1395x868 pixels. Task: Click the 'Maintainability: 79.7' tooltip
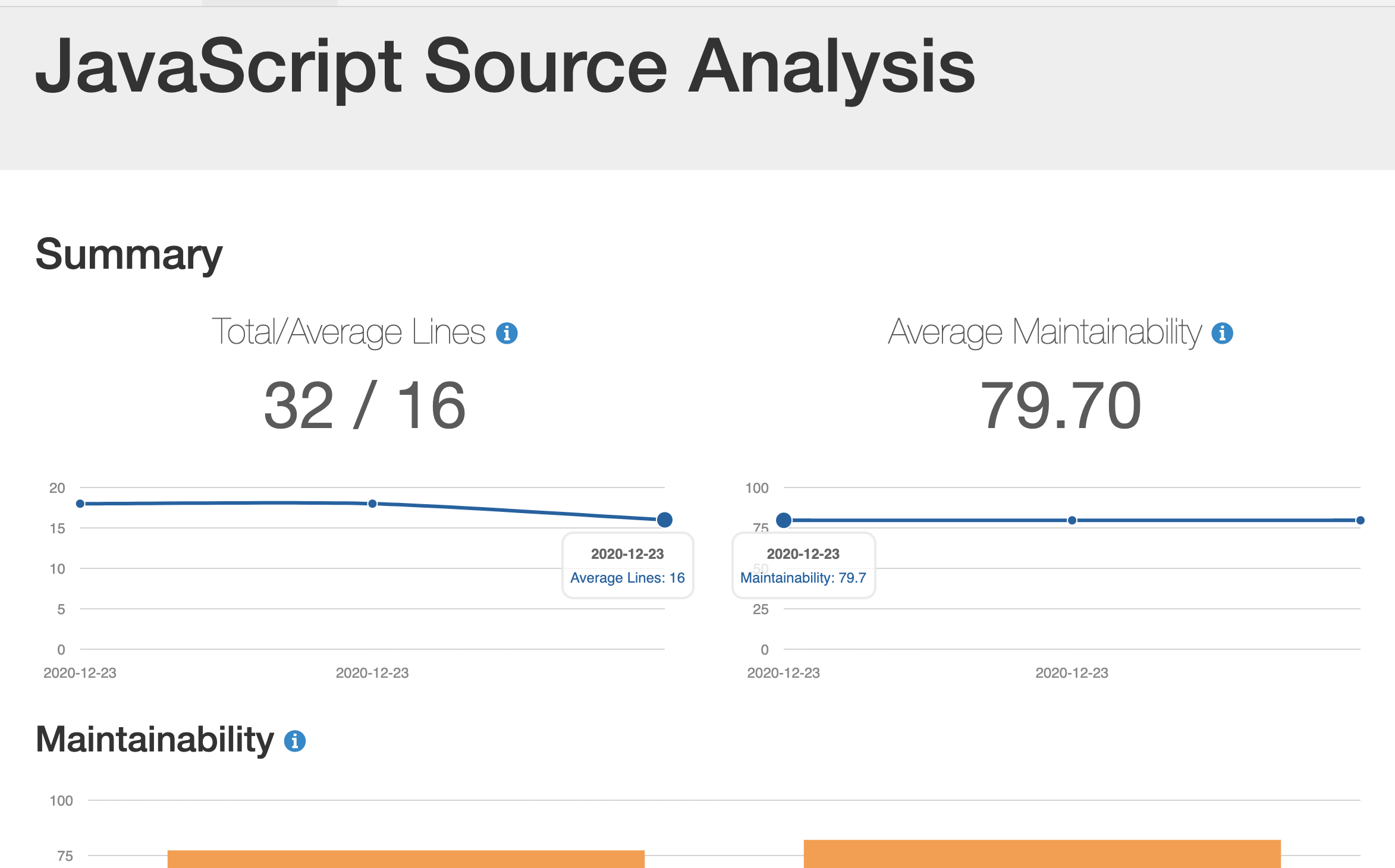click(803, 577)
